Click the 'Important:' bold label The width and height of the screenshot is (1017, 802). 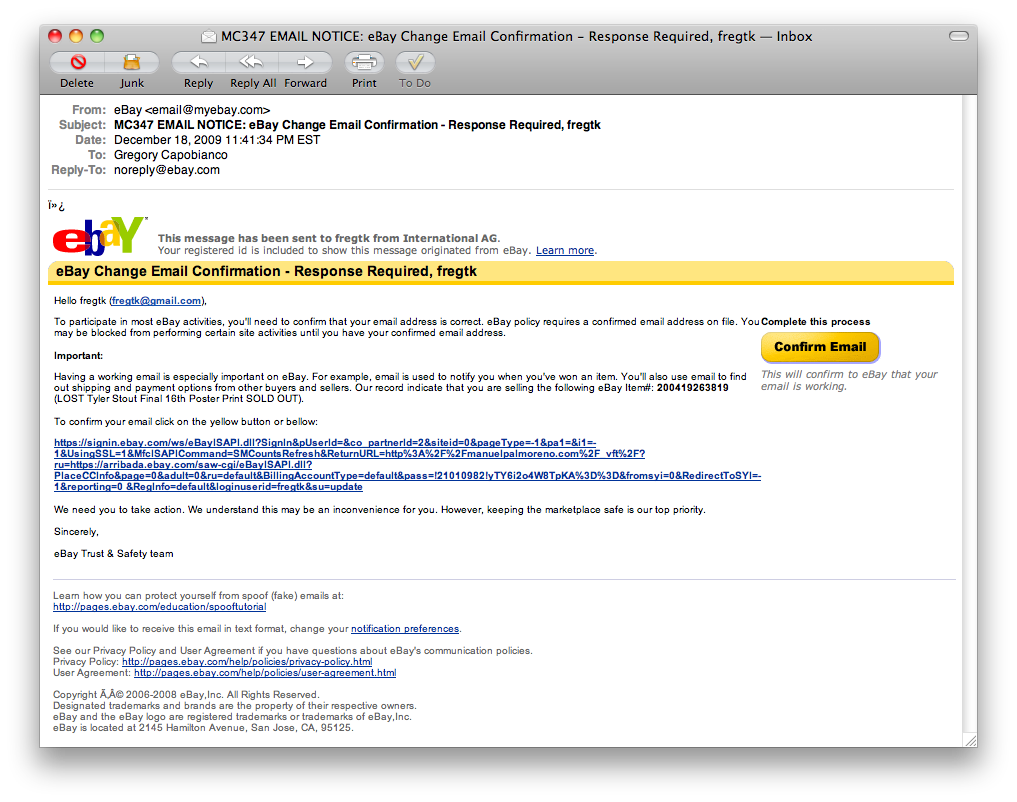[78, 356]
